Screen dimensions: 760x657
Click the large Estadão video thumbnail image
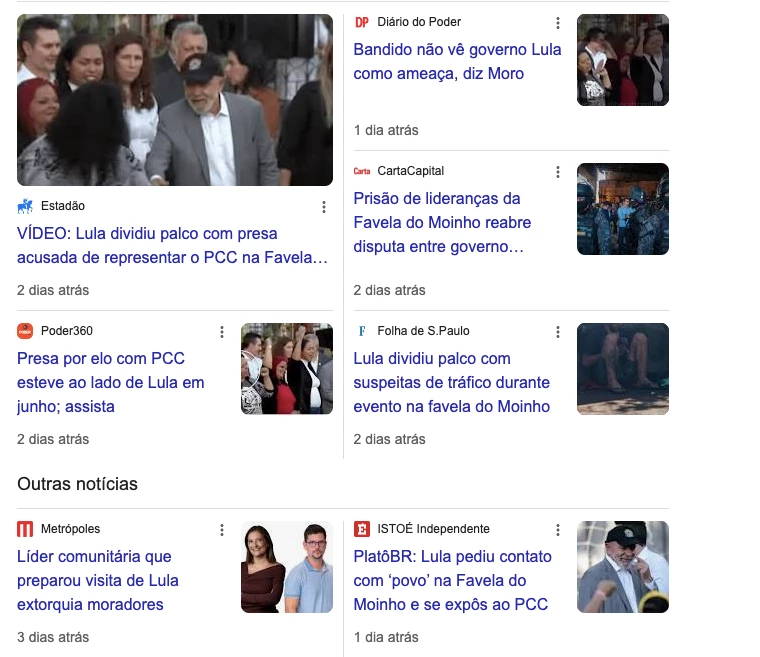(x=175, y=100)
